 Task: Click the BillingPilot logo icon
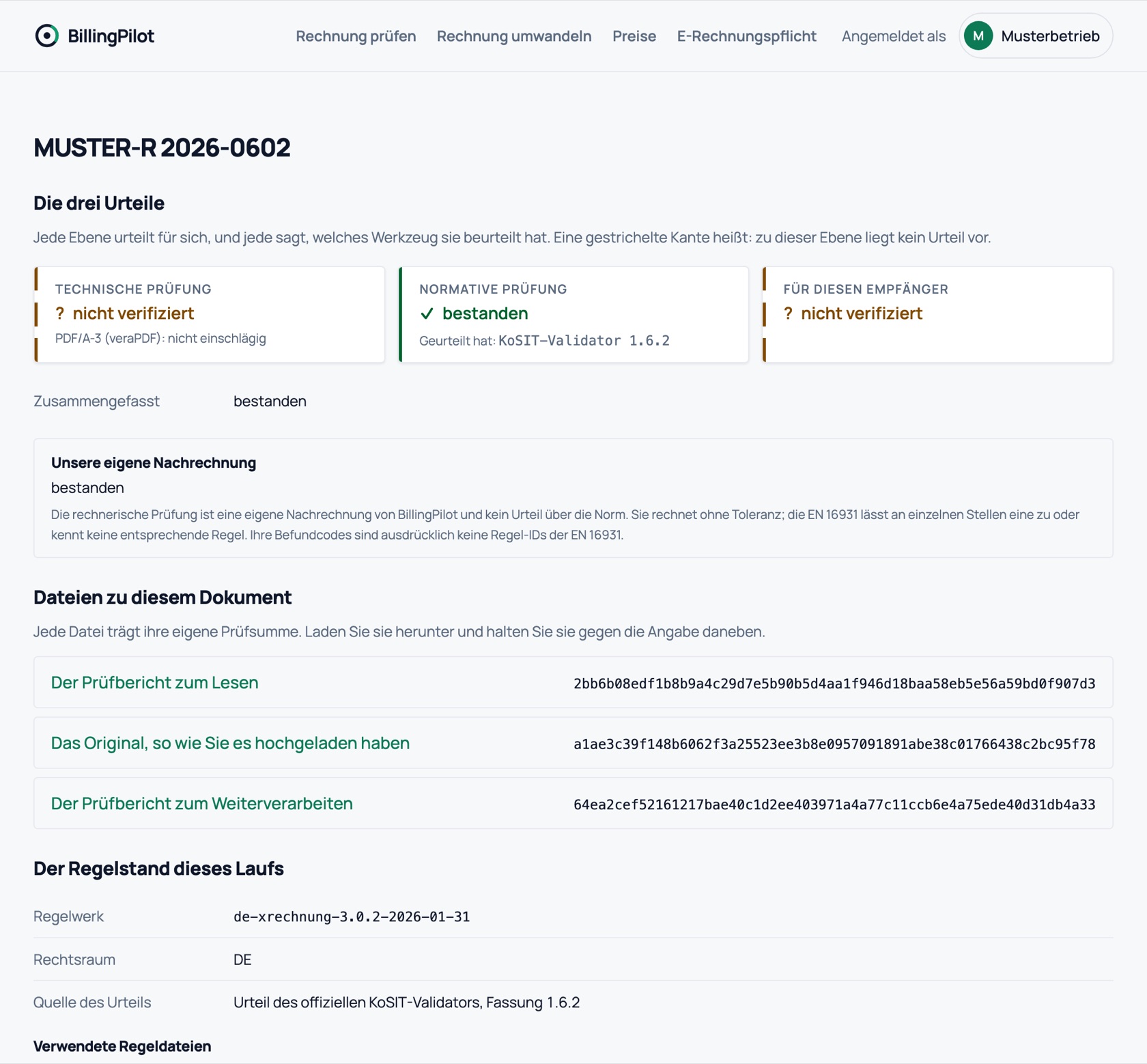pos(47,36)
